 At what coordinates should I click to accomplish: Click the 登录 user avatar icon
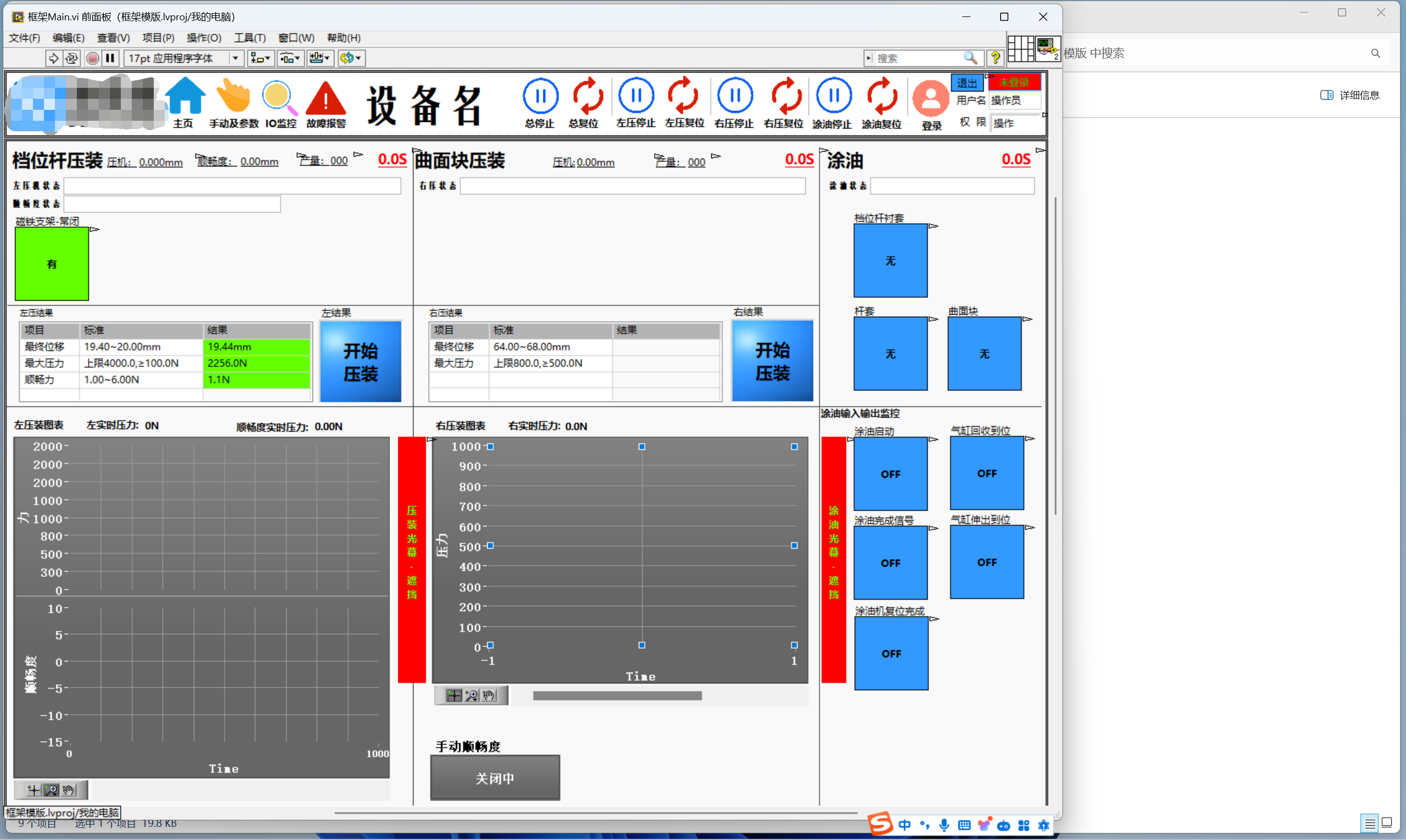click(930, 98)
